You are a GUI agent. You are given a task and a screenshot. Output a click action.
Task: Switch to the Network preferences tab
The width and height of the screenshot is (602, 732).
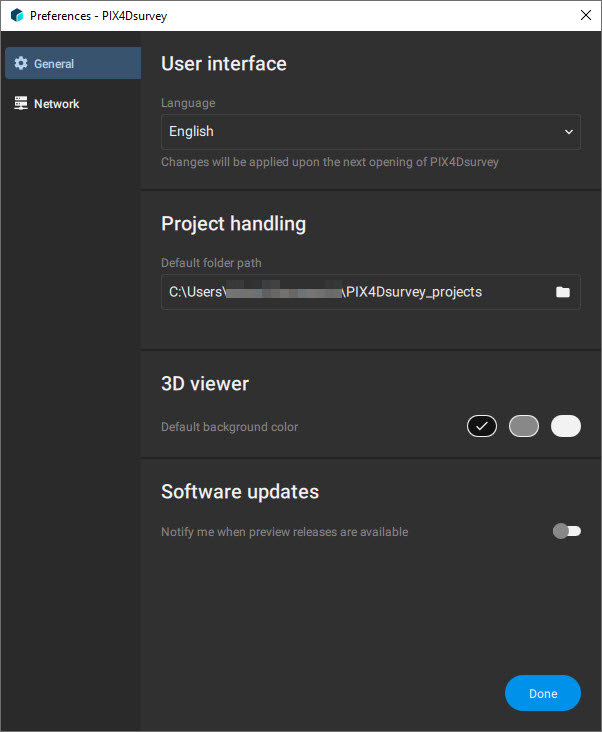(73, 103)
